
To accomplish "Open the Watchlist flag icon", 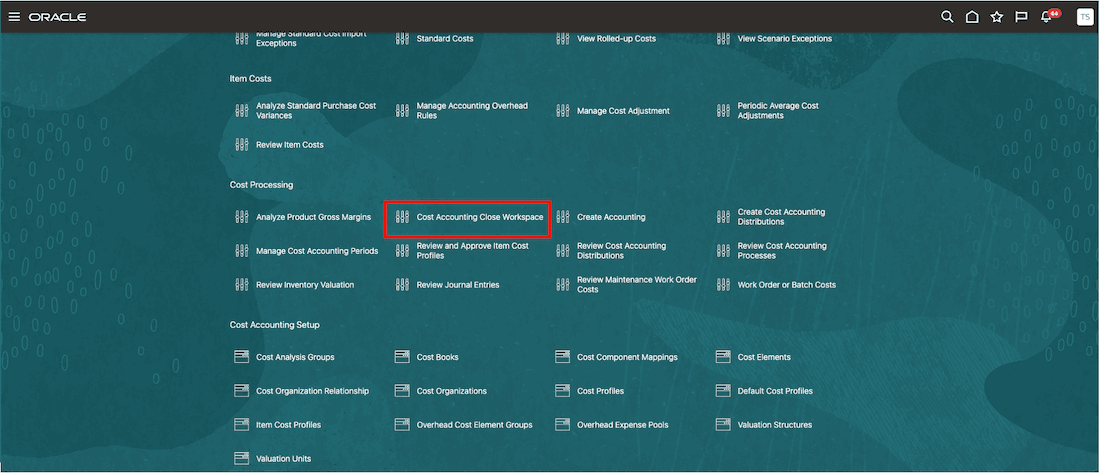I will [1021, 17].
